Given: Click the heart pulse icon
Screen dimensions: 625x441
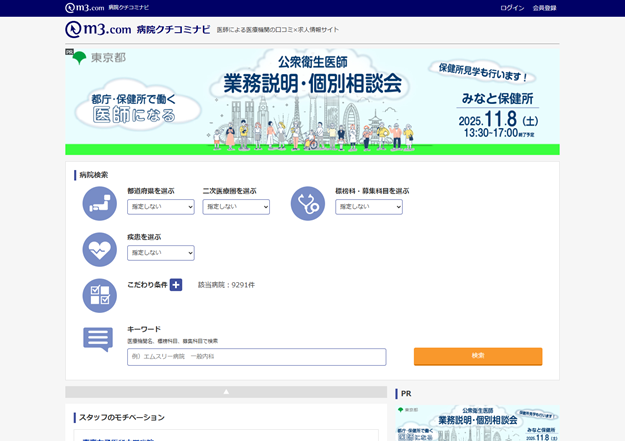Looking at the screenshot, I should point(100,250).
